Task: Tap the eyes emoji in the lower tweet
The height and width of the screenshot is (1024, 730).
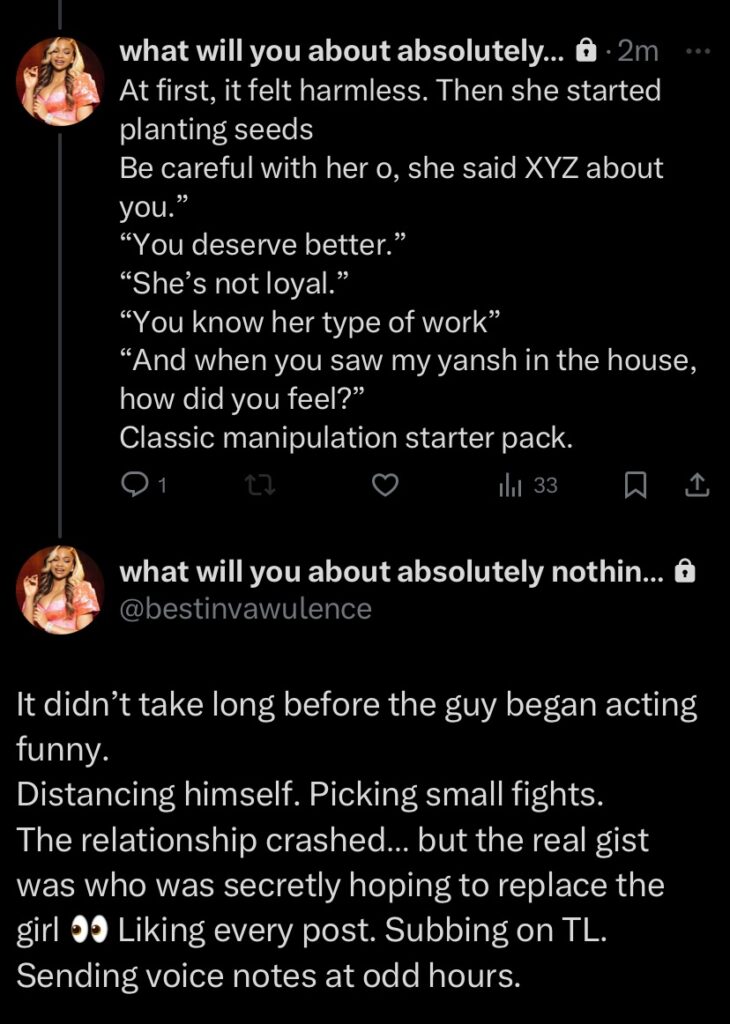Action: 89,932
